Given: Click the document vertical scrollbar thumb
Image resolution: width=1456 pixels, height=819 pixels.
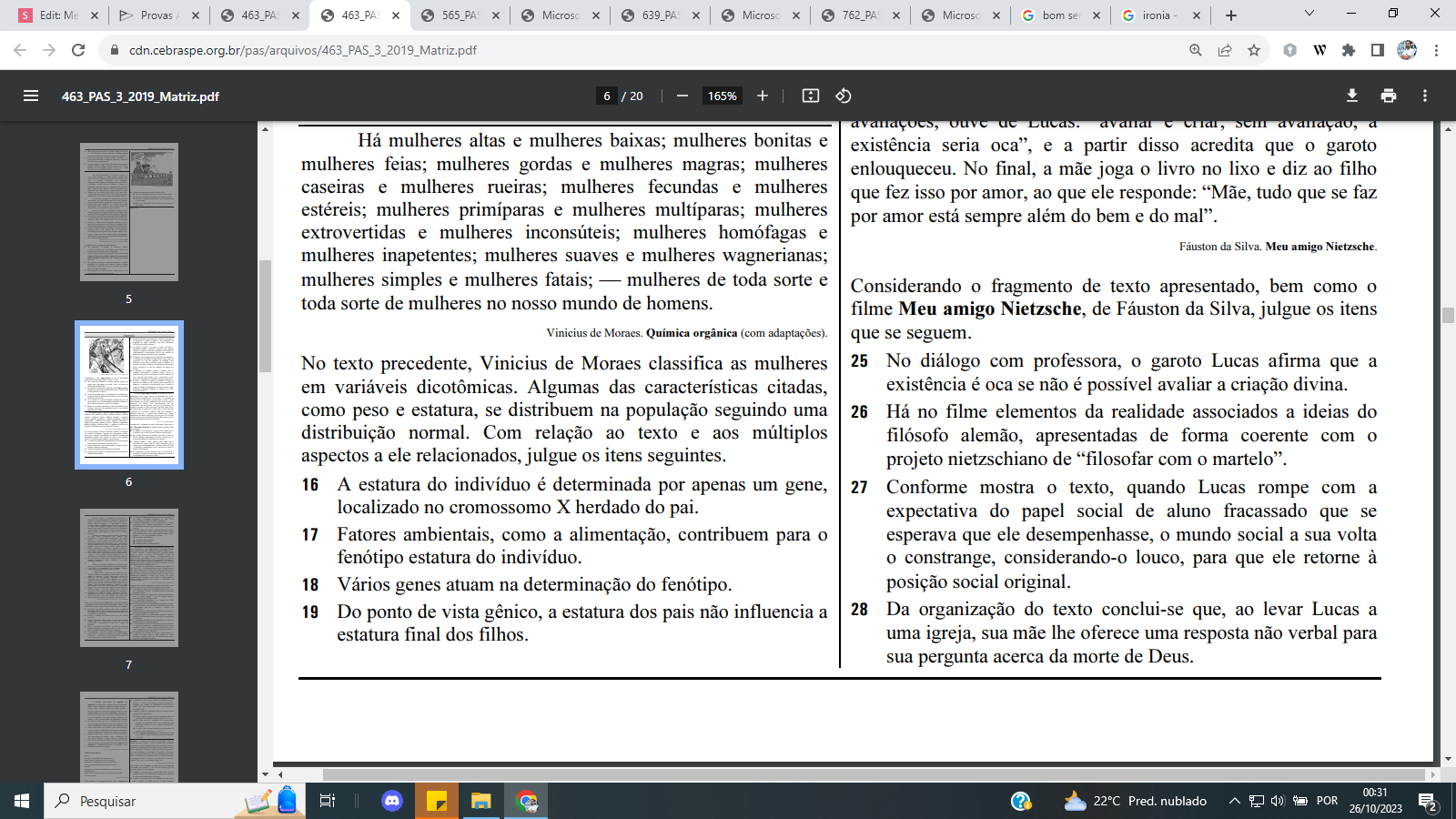Looking at the screenshot, I should point(1448,315).
